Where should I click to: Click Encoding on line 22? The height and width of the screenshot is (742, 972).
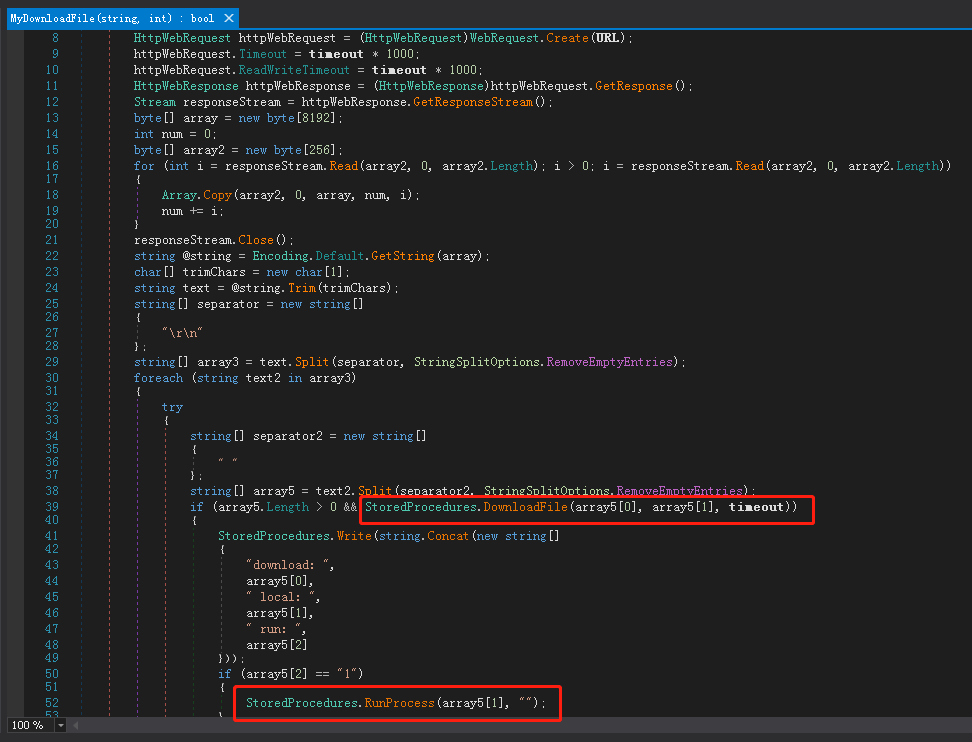(280, 256)
